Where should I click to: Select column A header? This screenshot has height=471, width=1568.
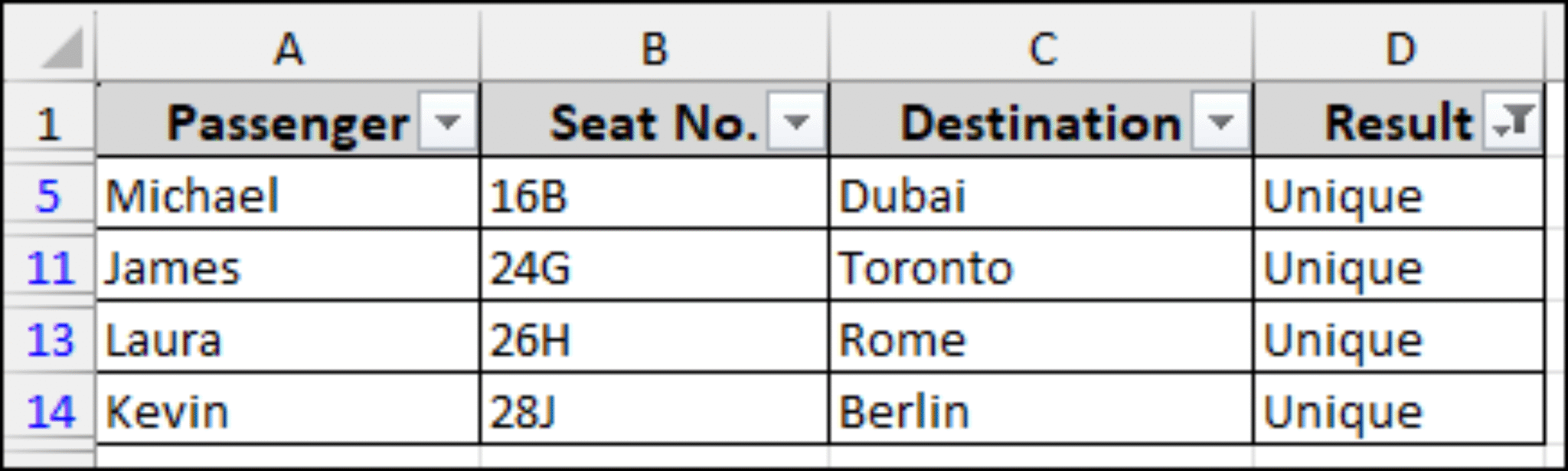point(287,46)
